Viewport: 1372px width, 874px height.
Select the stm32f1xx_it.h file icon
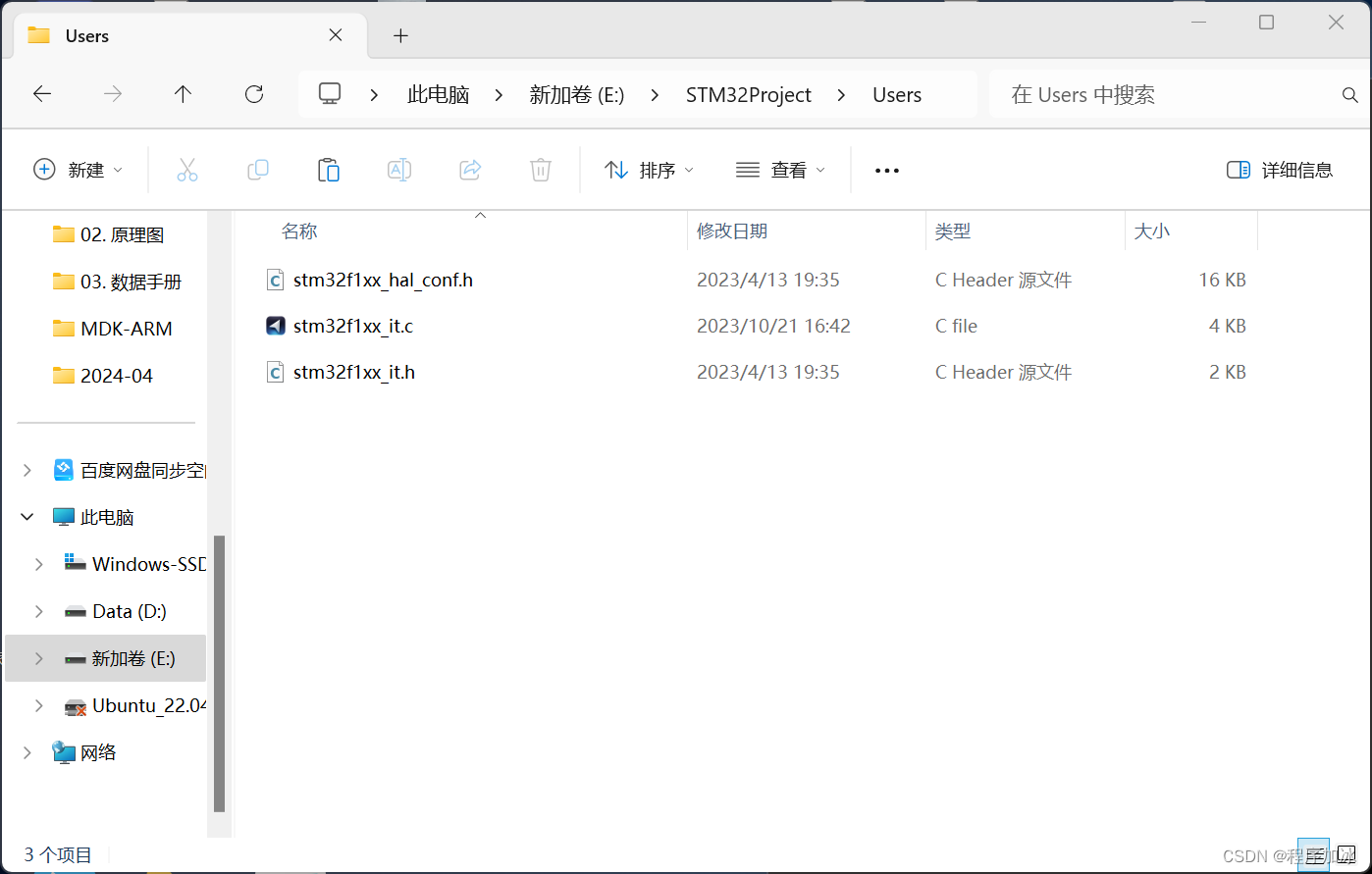pyautogui.click(x=276, y=372)
